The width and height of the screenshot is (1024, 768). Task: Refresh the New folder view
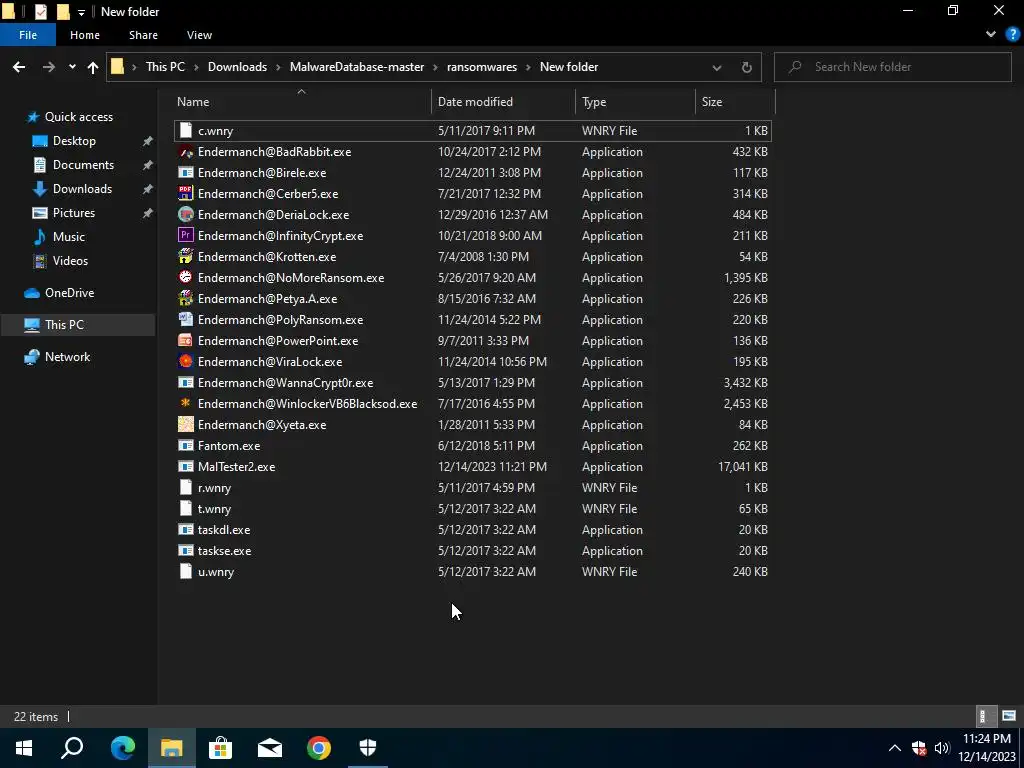[746, 67]
